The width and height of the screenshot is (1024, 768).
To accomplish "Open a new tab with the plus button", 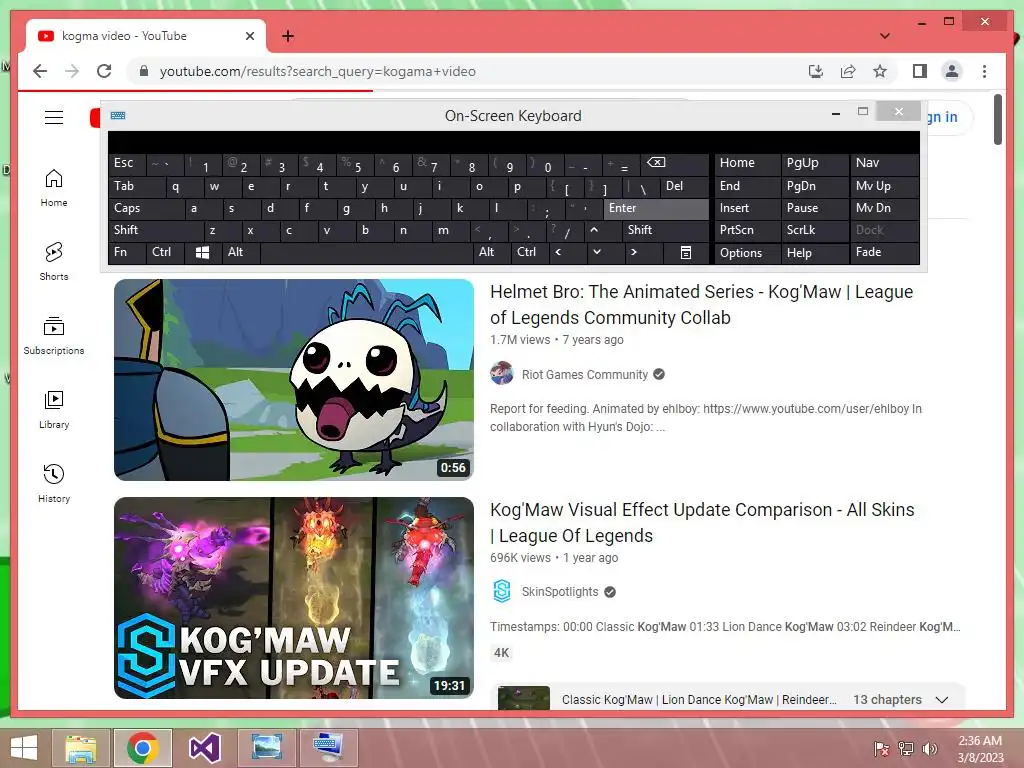I will tap(287, 36).
